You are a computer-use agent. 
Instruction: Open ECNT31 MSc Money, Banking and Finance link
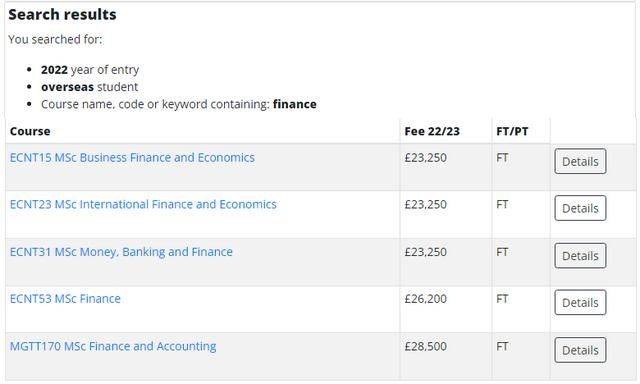[121, 252]
